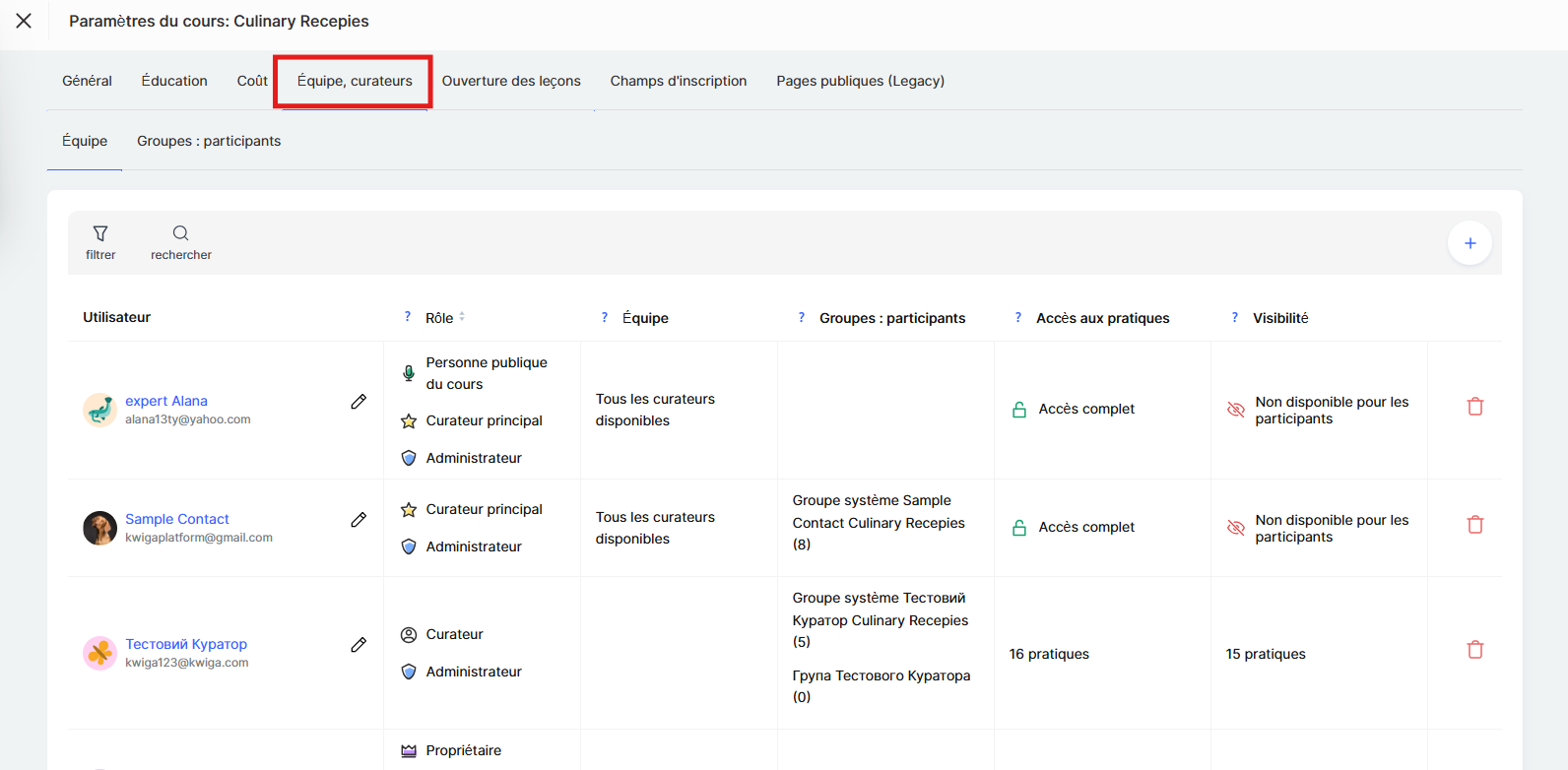Click pencil icon next to Sample Contact
The width and height of the screenshot is (1568, 770).
coord(359,520)
